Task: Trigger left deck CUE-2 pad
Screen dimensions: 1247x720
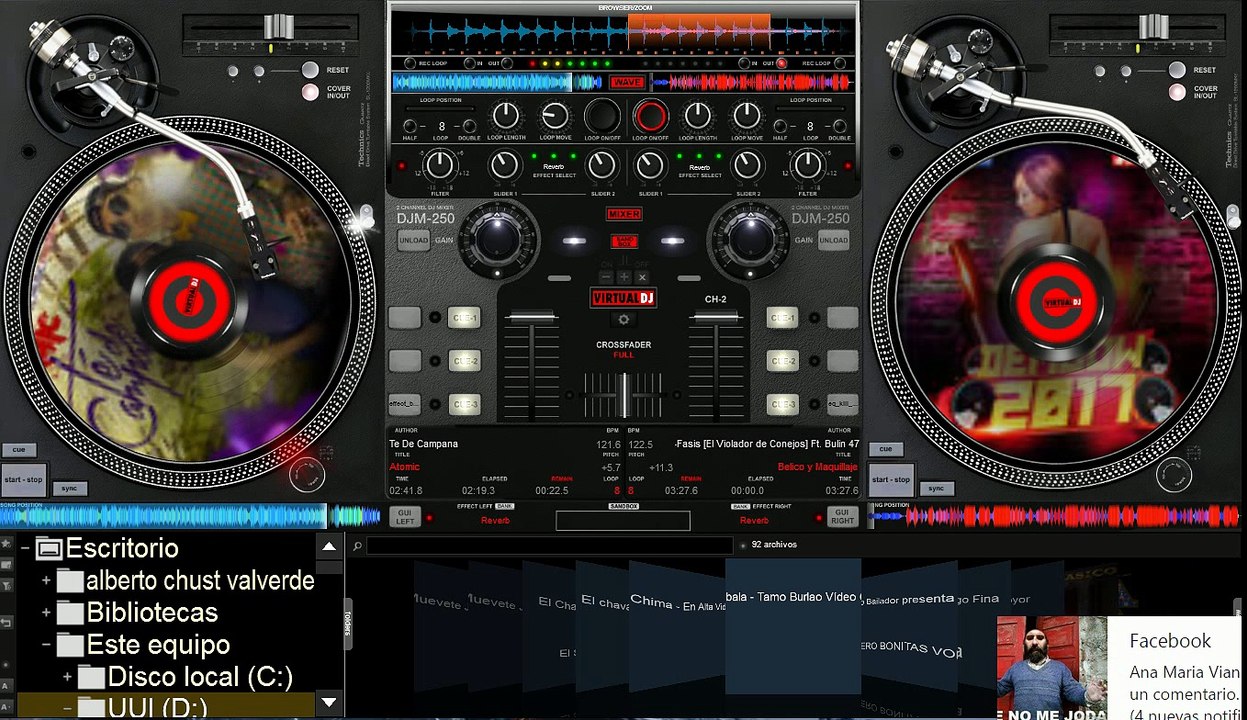Action: coord(464,361)
